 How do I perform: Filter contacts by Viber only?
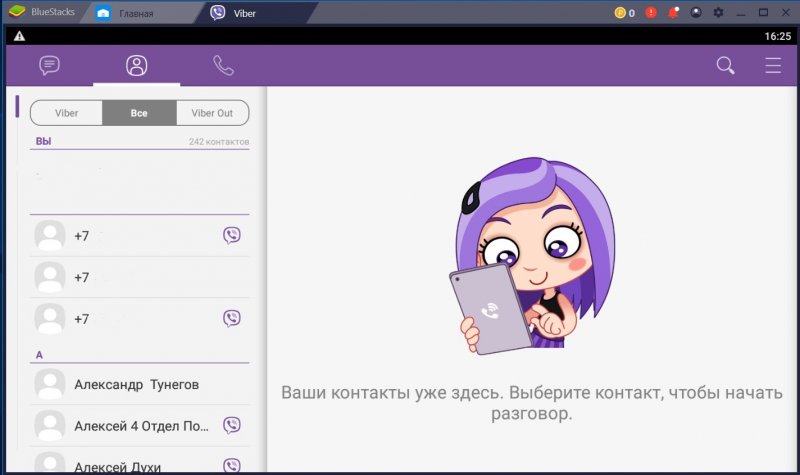pos(66,113)
